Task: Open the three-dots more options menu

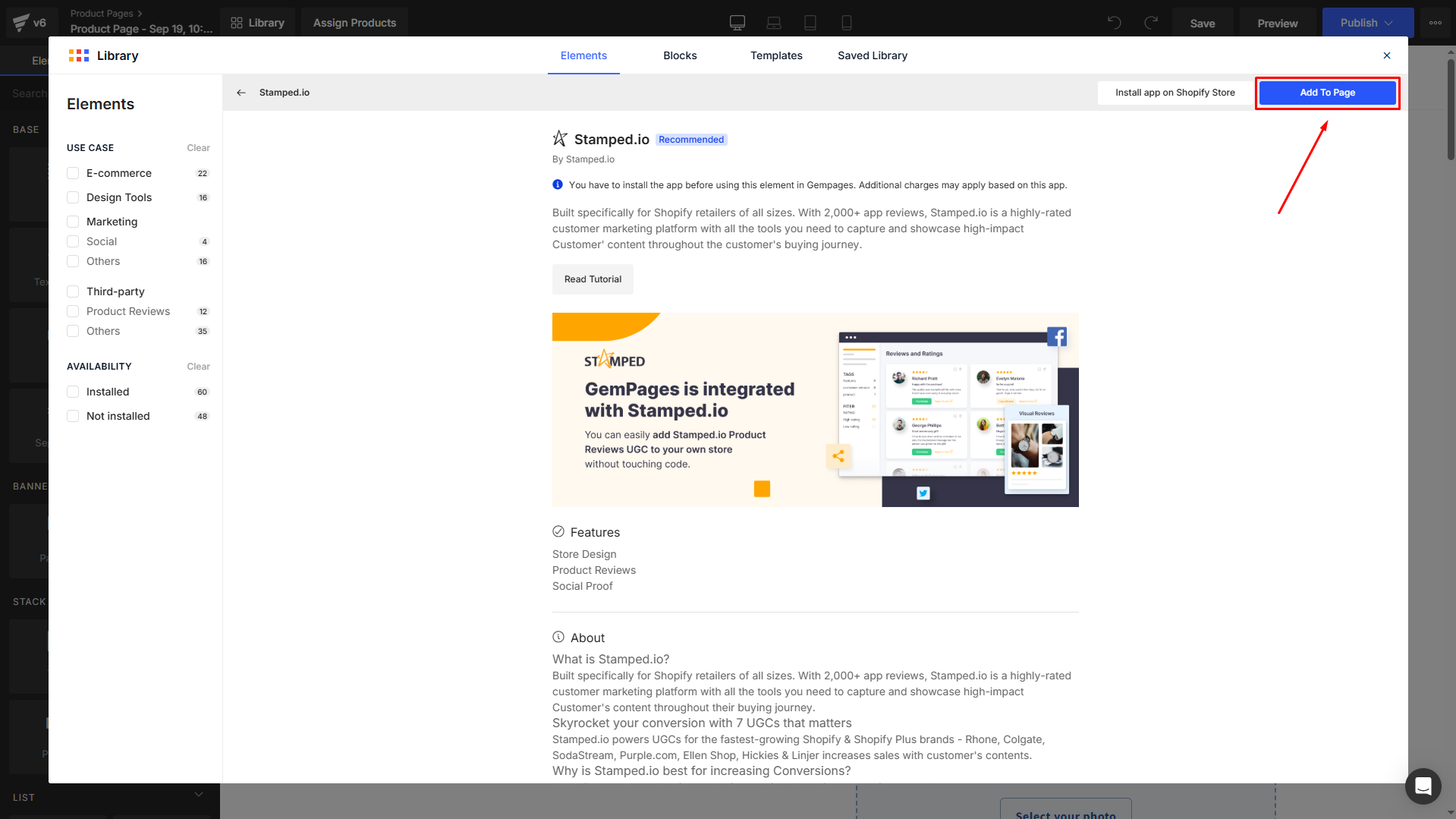Action: coord(1435,23)
